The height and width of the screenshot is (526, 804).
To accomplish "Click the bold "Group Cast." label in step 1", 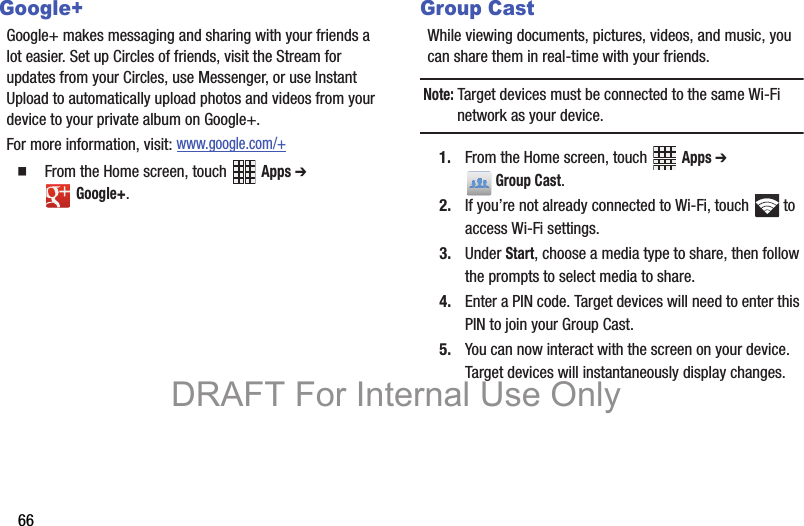I will click(x=530, y=180).
